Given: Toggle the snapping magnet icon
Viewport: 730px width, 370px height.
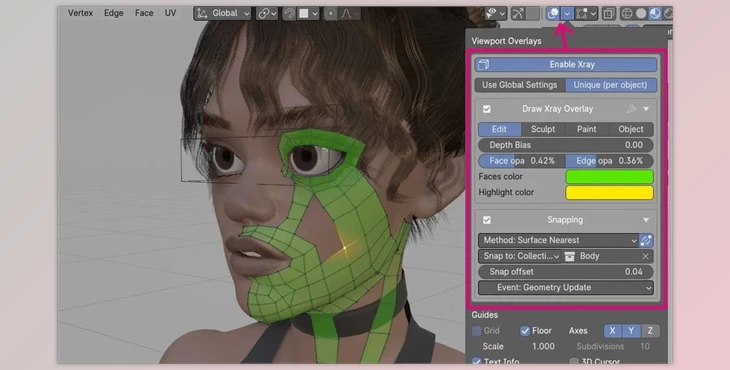Looking at the screenshot, I should [x=289, y=13].
